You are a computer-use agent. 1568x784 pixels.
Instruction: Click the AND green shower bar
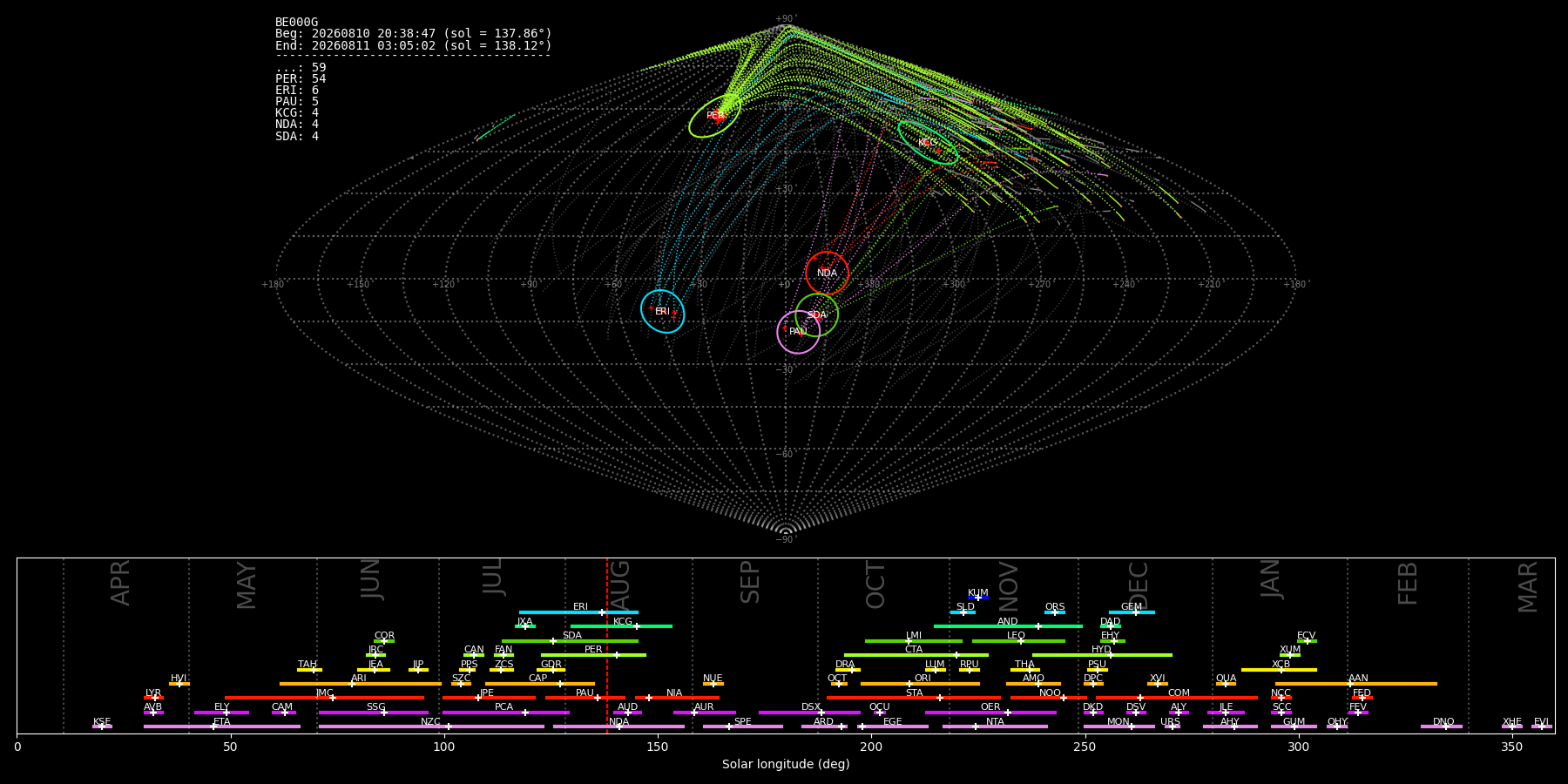[x=1008, y=626]
